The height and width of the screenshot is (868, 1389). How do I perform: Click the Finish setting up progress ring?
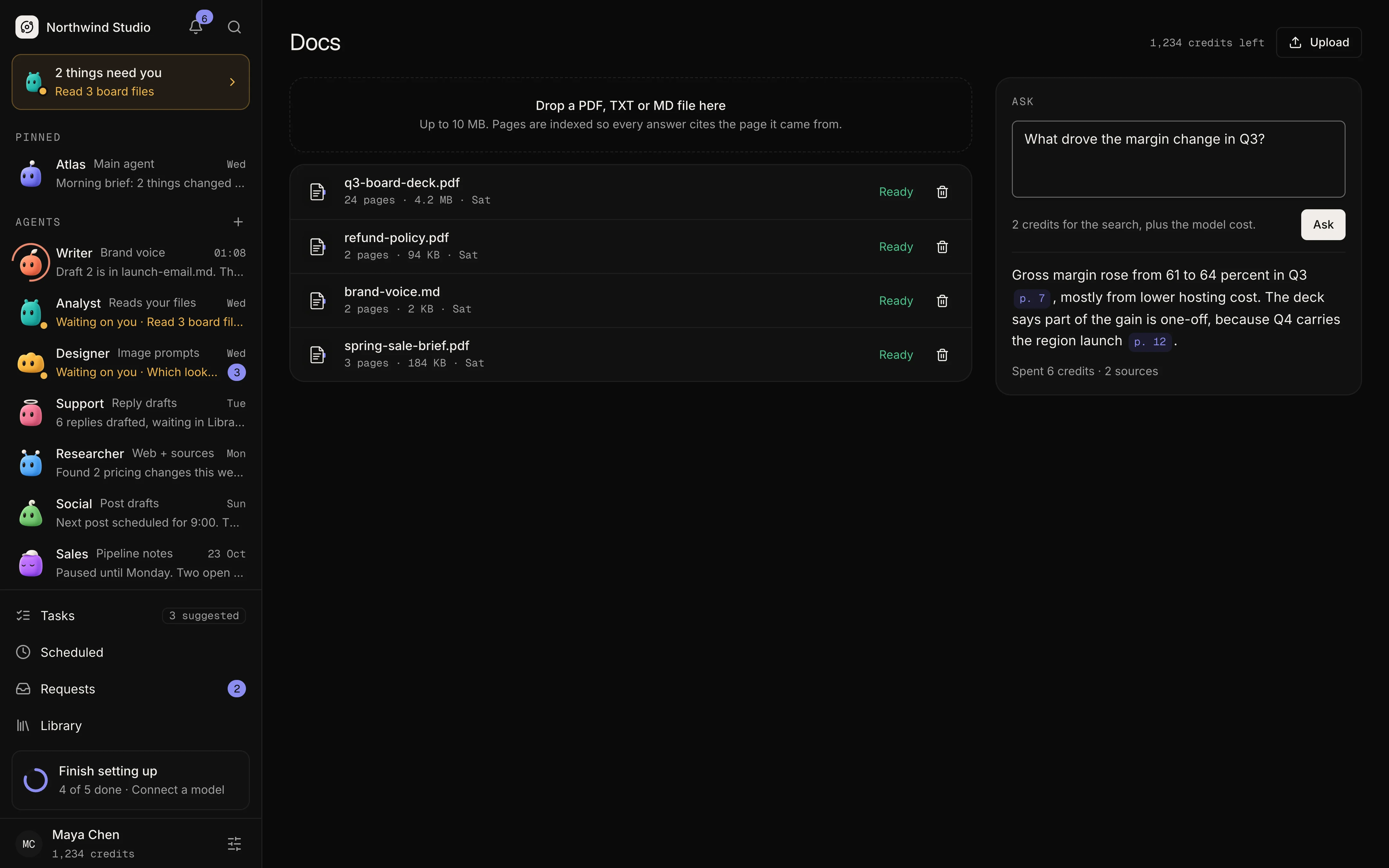(x=36, y=780)
